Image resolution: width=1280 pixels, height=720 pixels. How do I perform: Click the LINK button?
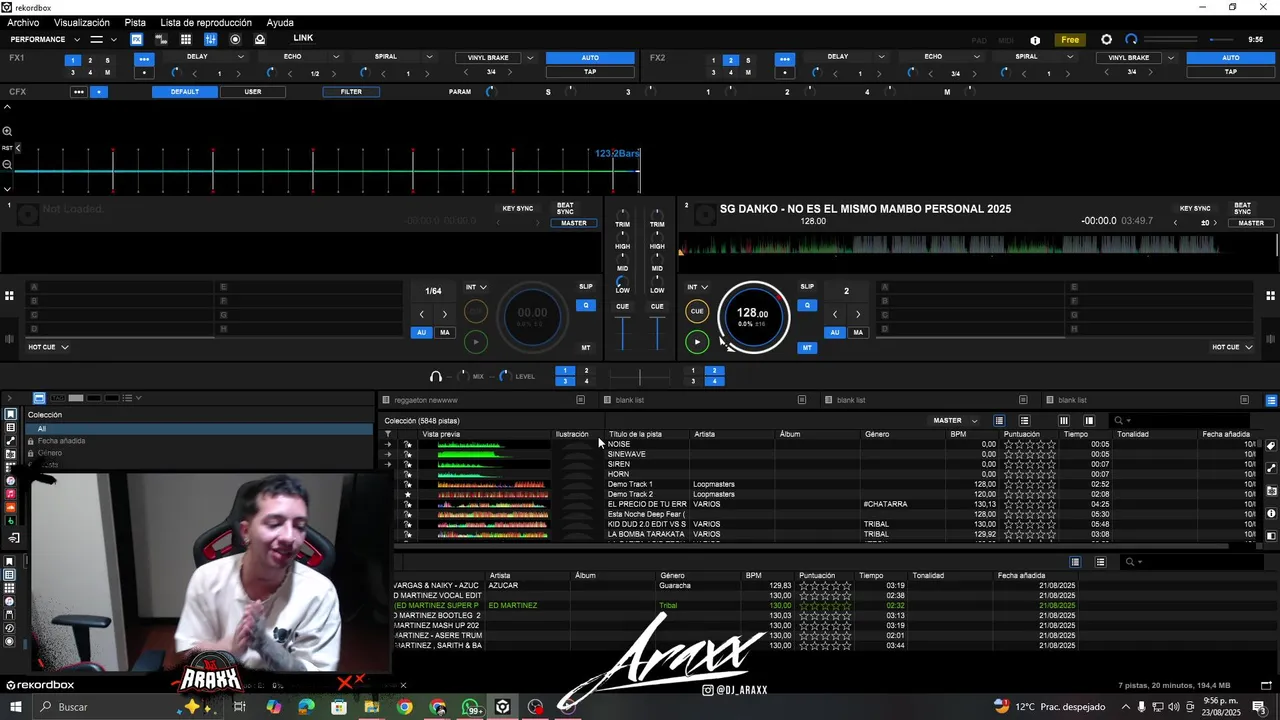[303, 38]
